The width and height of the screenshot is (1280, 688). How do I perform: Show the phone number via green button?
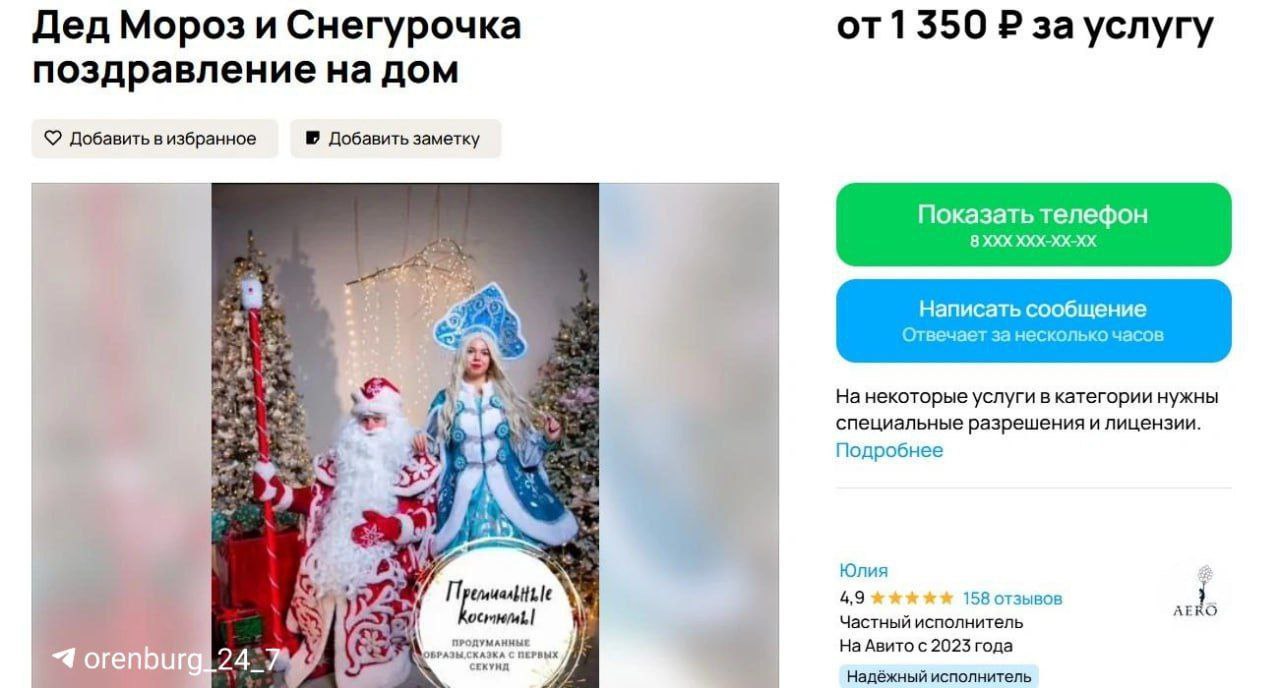point(1033,224)
